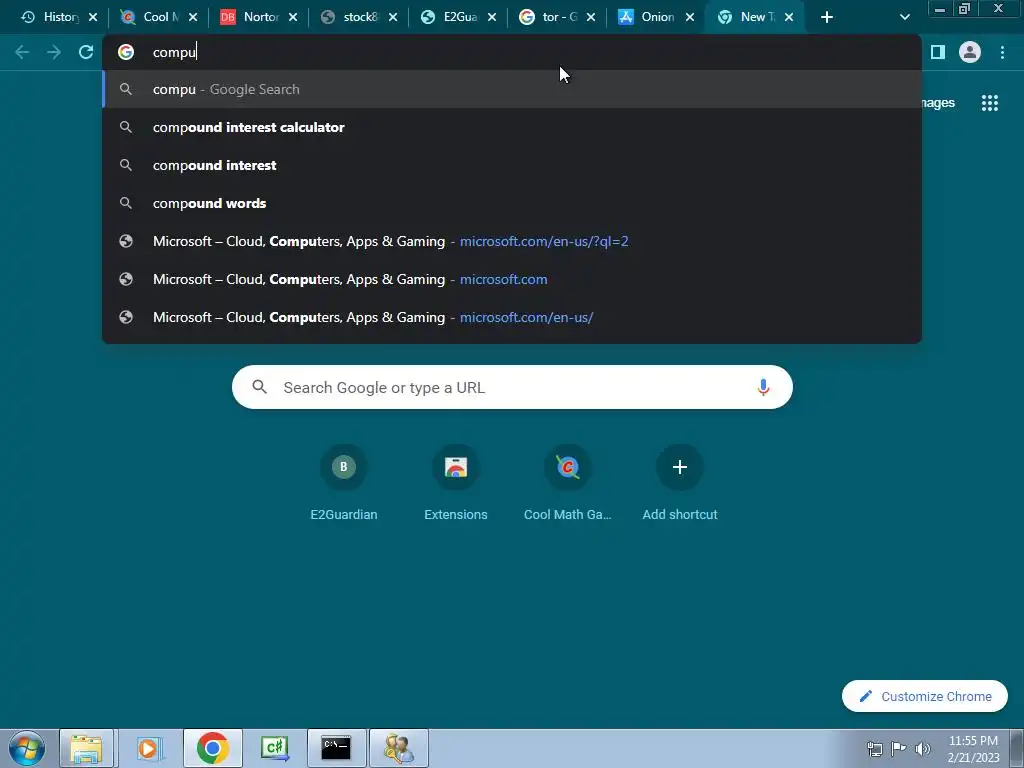The height and width of the screenshot is (768, 1024).
Task: Open Chrome three-dot menu
Action: 1002,52
